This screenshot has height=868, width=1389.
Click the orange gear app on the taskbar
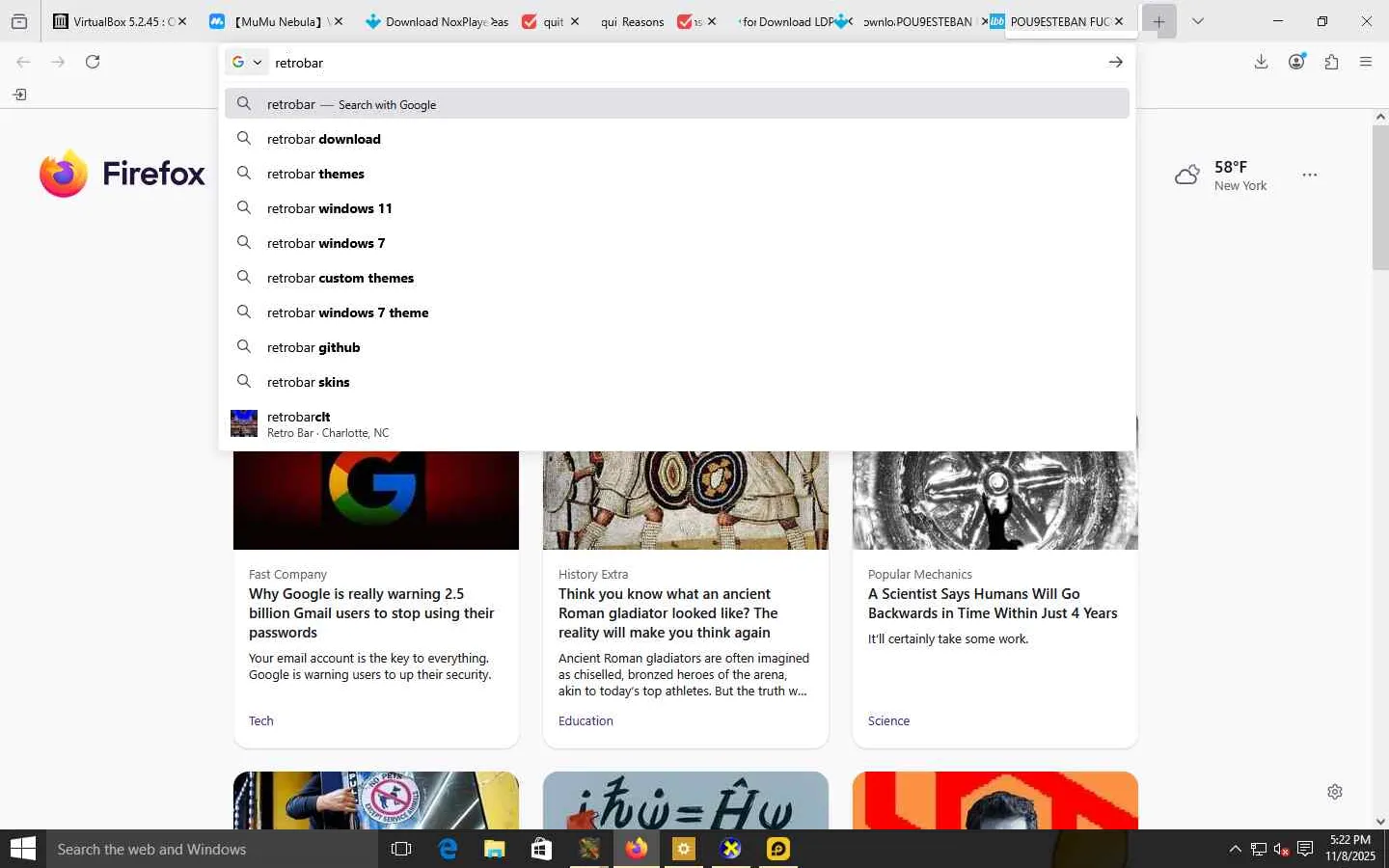(x=684, y=849)
